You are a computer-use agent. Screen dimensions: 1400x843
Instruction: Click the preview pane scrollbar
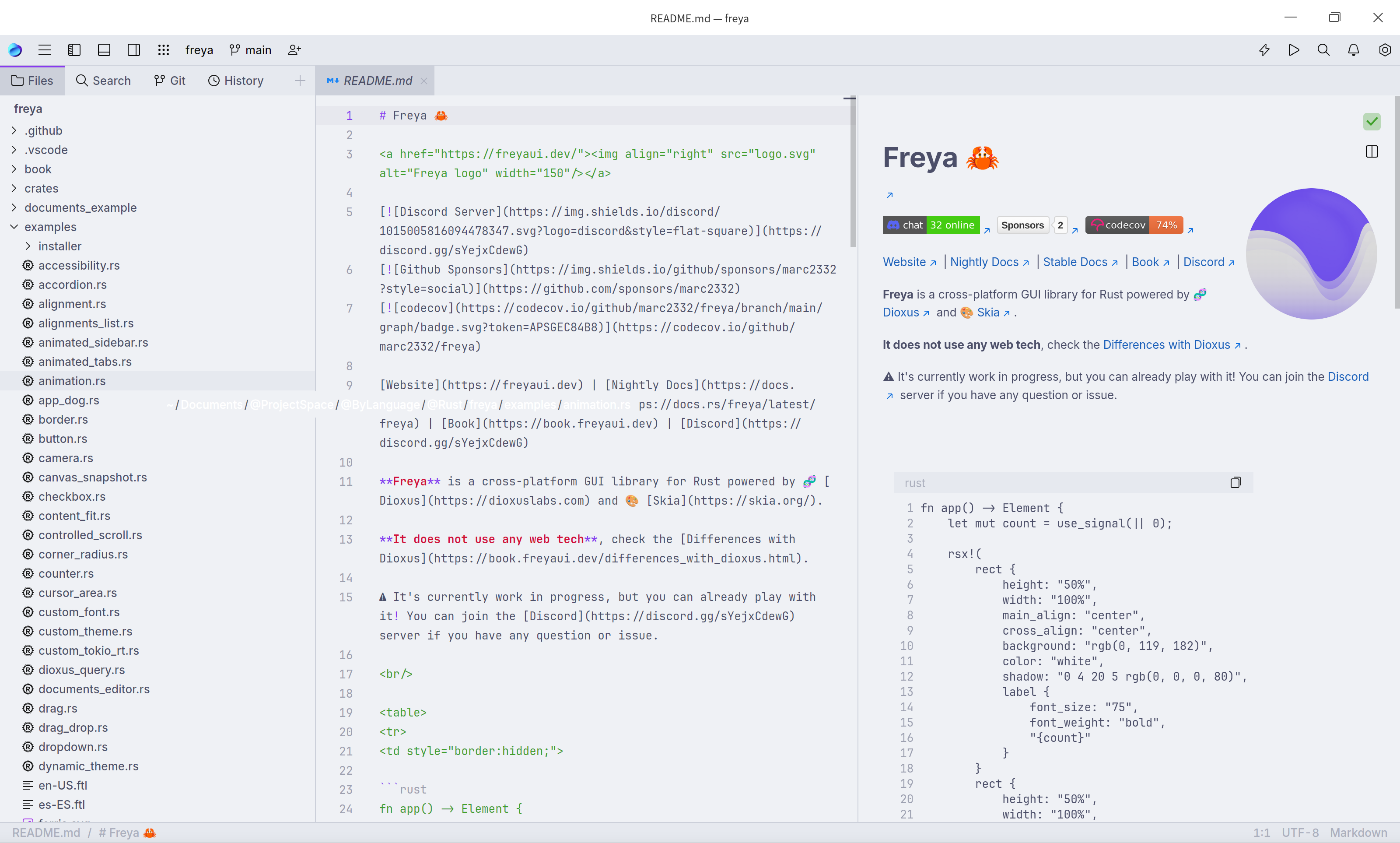(x=1396, y=203)
